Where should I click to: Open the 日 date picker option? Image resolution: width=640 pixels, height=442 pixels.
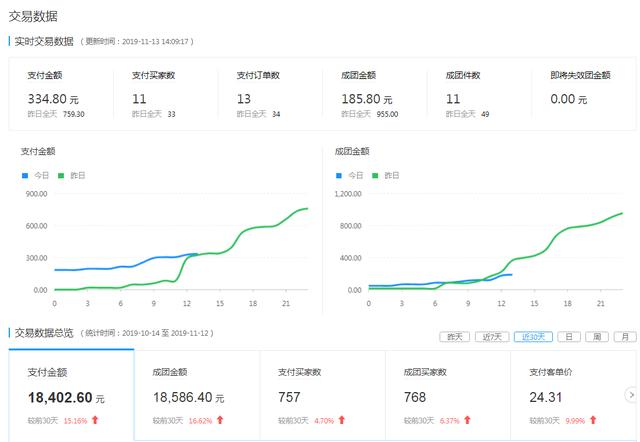[569, 337]
